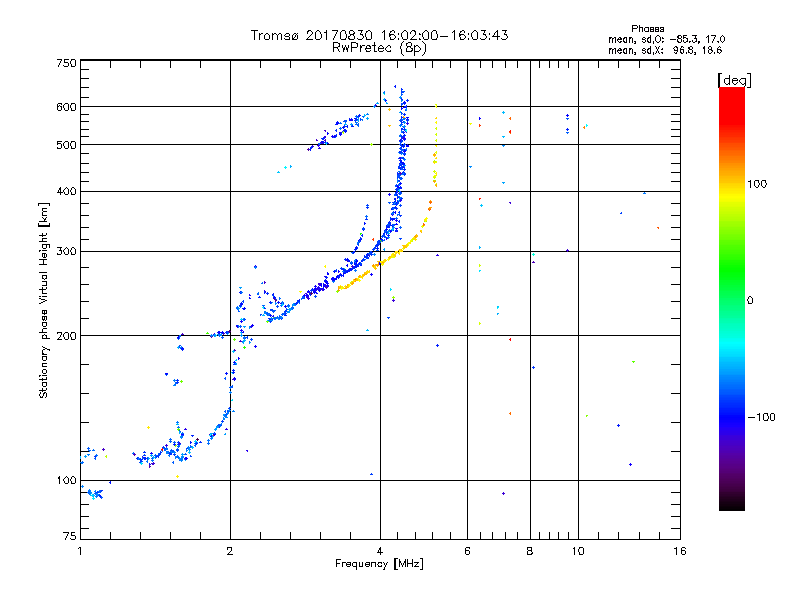The height and width of the screenshot is (600, 800).
Task: Click the colorbar label '0'
Action: pos(750,300)
